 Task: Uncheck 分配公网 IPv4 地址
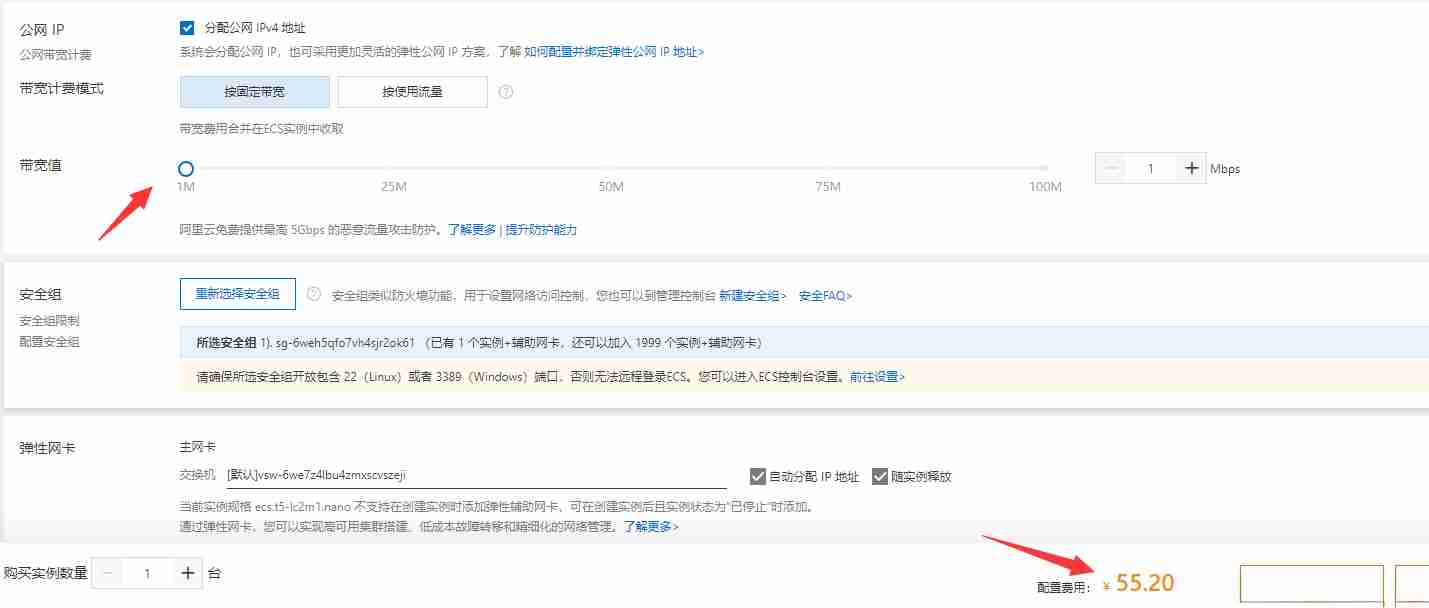coord(186,28)
